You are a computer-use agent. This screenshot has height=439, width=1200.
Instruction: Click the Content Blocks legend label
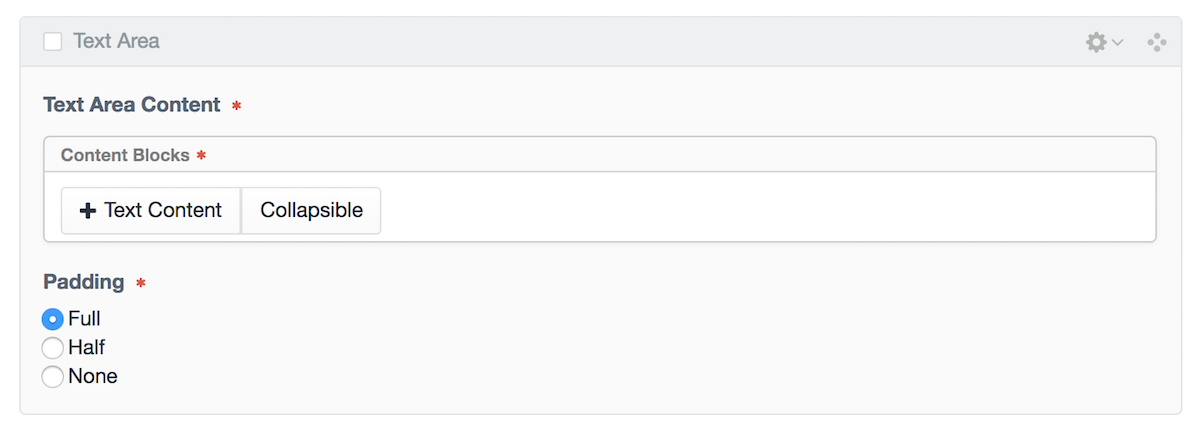pyautogui.click(x=125, y=155)
